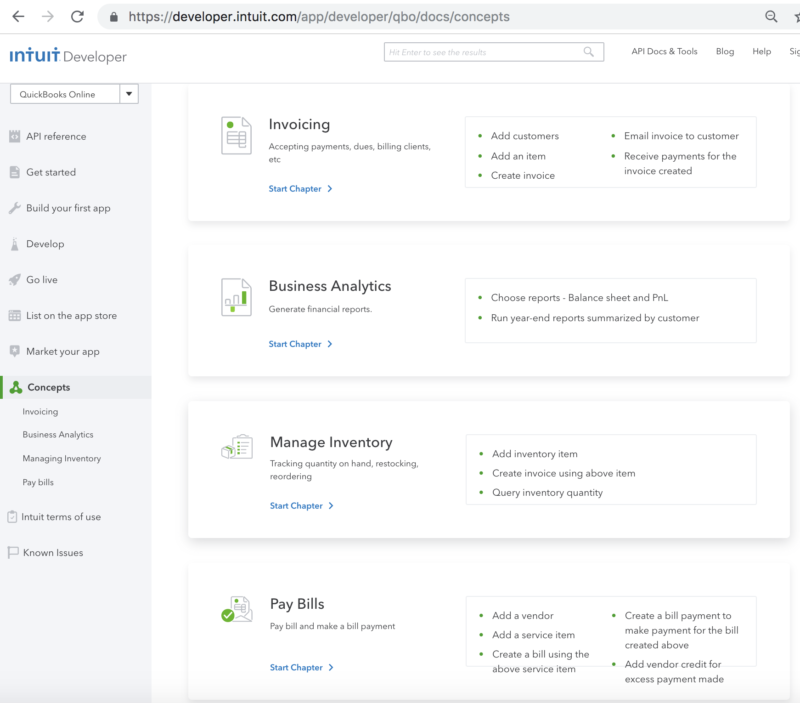Image resolution: width=800 pixels, height=703 pixels.
Task: Click the Intuit Developer logo
Action: tap(68, 55)
